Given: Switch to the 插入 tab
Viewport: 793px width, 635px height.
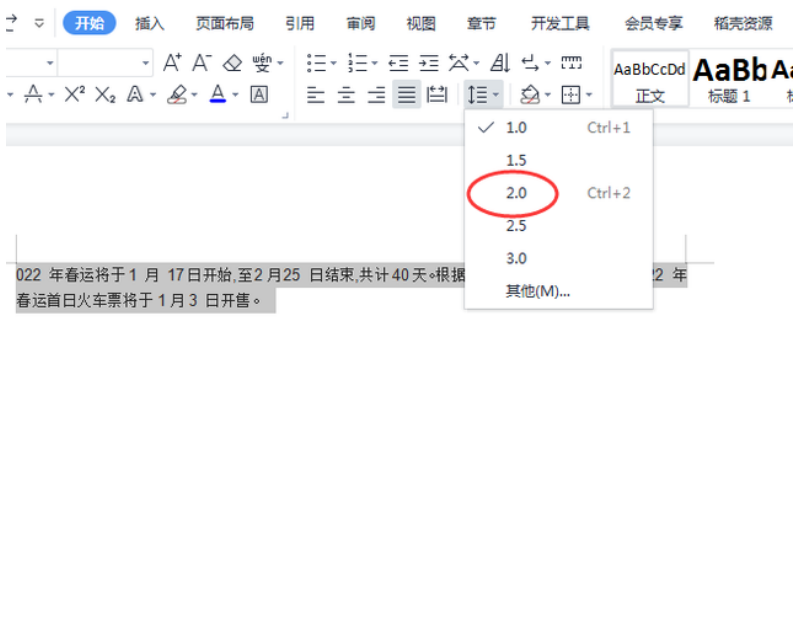Looking at the screenshot, I should 150,23.
